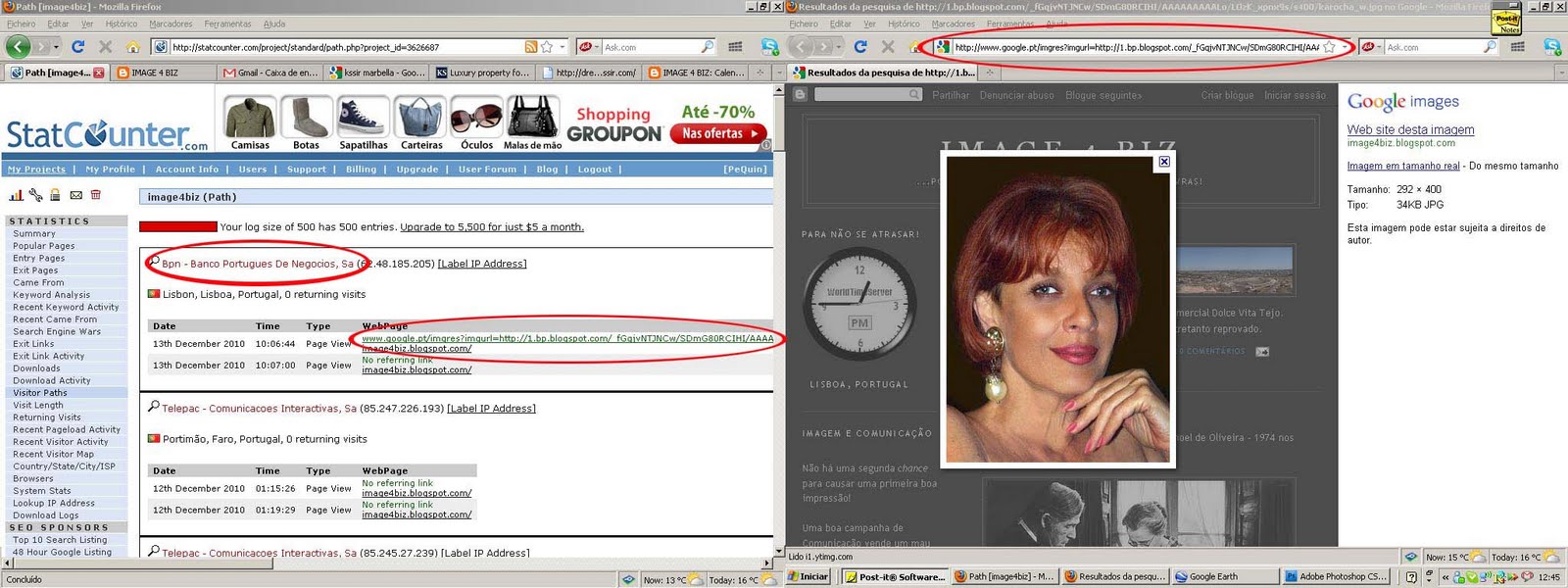Click Label IP Address for 62.48.185.205

pyautogui.click(x=482, y=264)
